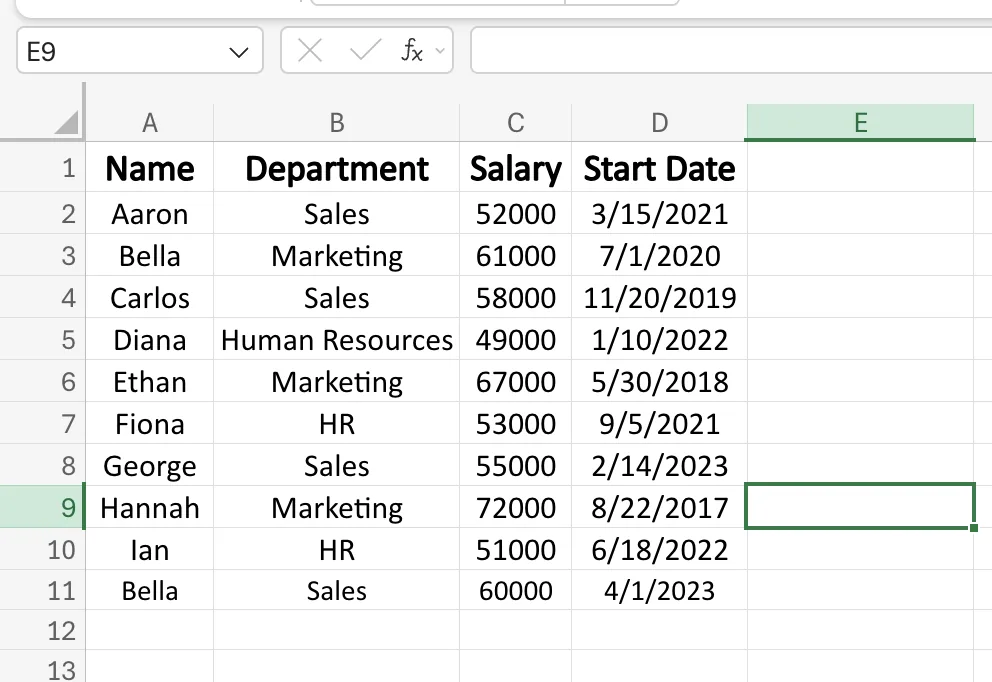Select column C header

tap(516, 123)
